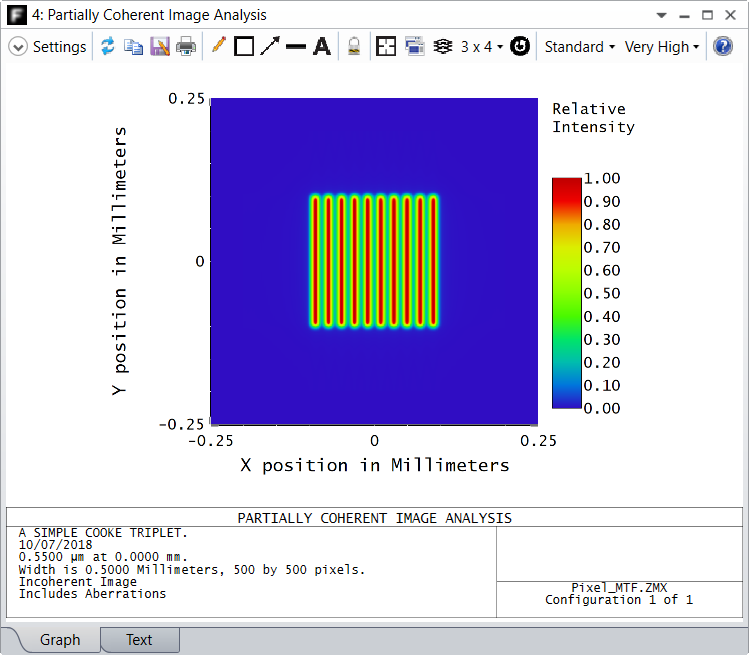Click the clone window icon
Viewport: 749px width, 655px height.
(415, 46)
